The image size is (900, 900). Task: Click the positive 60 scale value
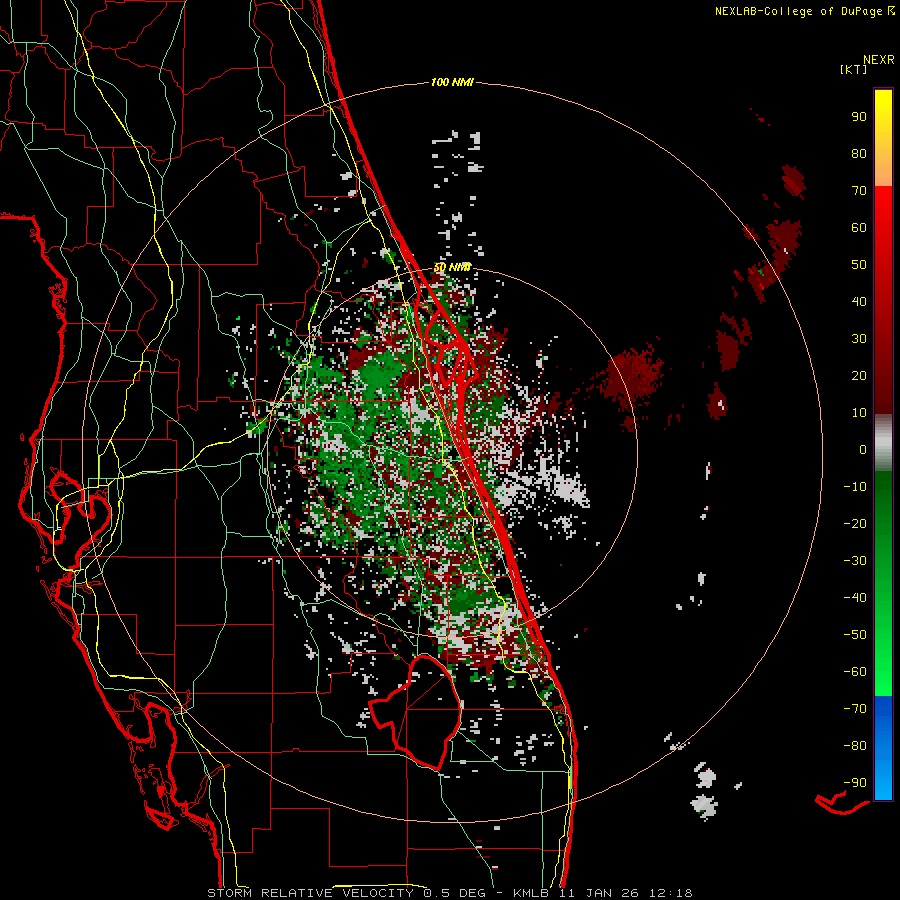pyautogui.click(x=859, y=227)
